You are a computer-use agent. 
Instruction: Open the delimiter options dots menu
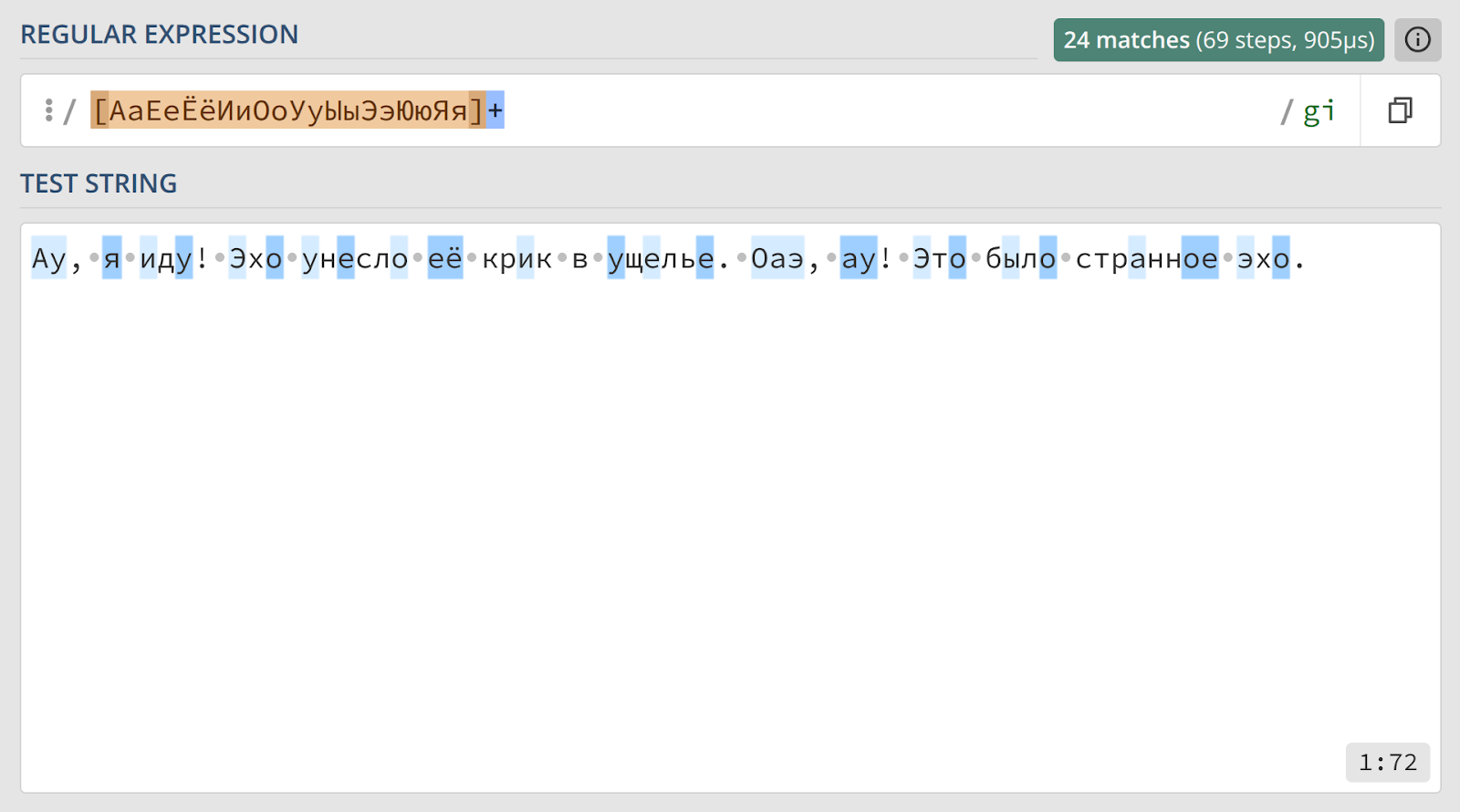pyautogui.click(x=48, y=110)
